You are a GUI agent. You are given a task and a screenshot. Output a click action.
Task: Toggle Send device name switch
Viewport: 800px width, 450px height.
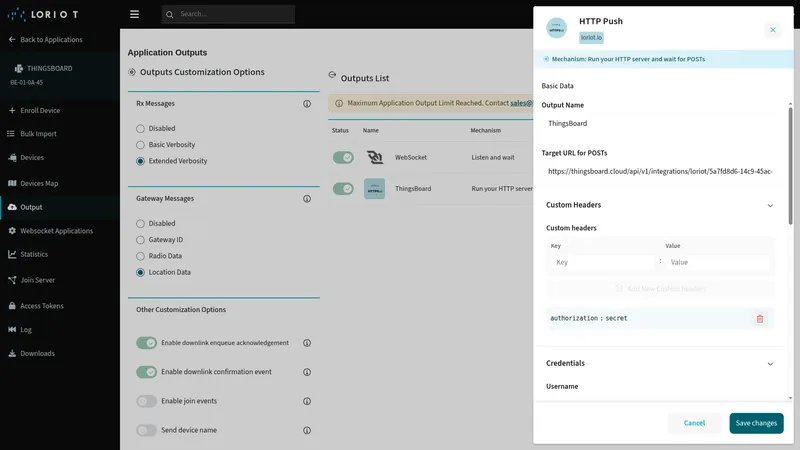coord(146,430)
